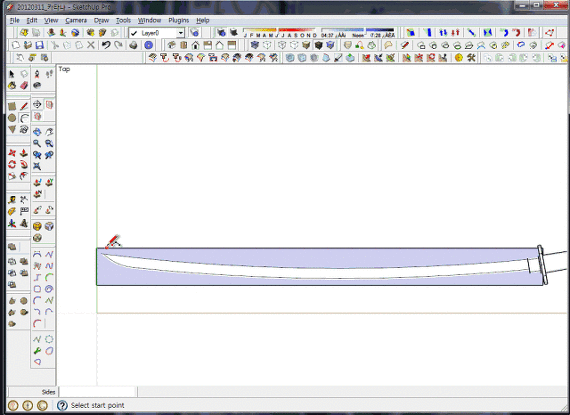Open the Plugins menu
The image size is (570, 415).
[x=178, y=20]
